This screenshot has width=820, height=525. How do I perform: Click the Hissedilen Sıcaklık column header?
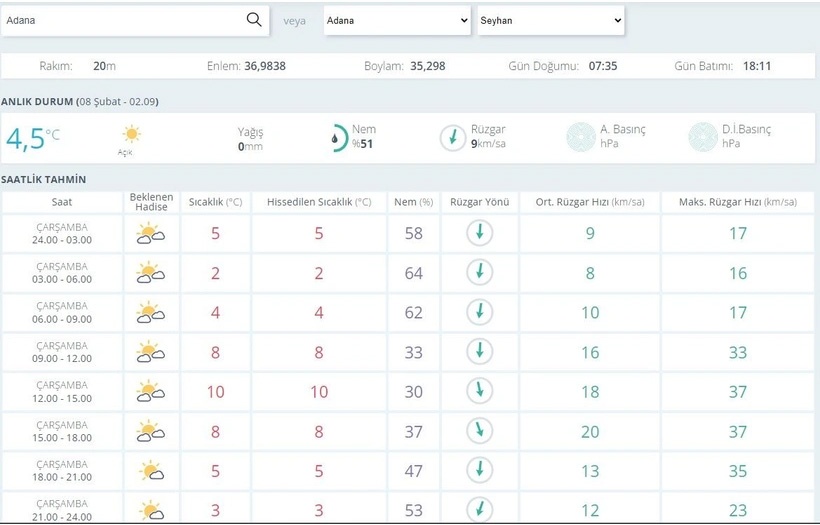319,202
